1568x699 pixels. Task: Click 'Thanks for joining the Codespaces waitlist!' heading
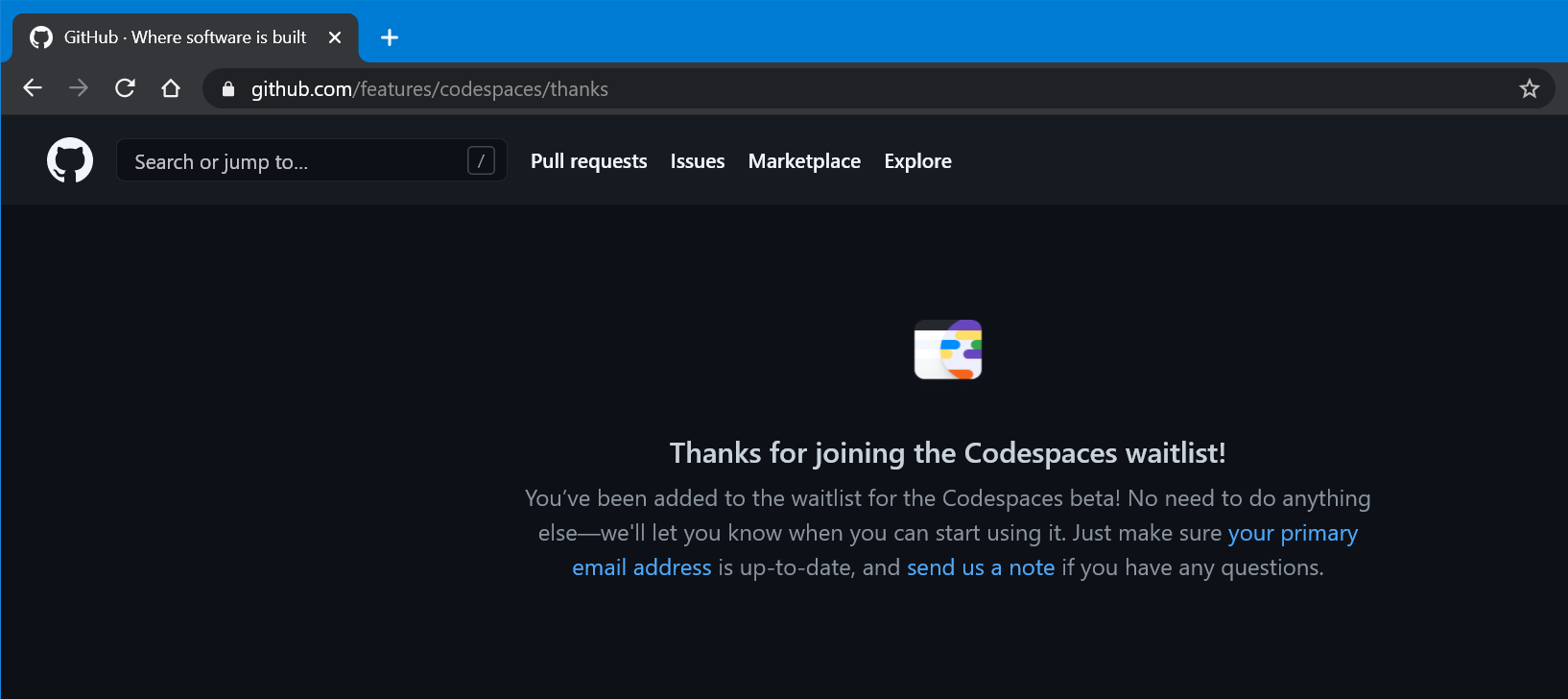click(x=948, y=453)
